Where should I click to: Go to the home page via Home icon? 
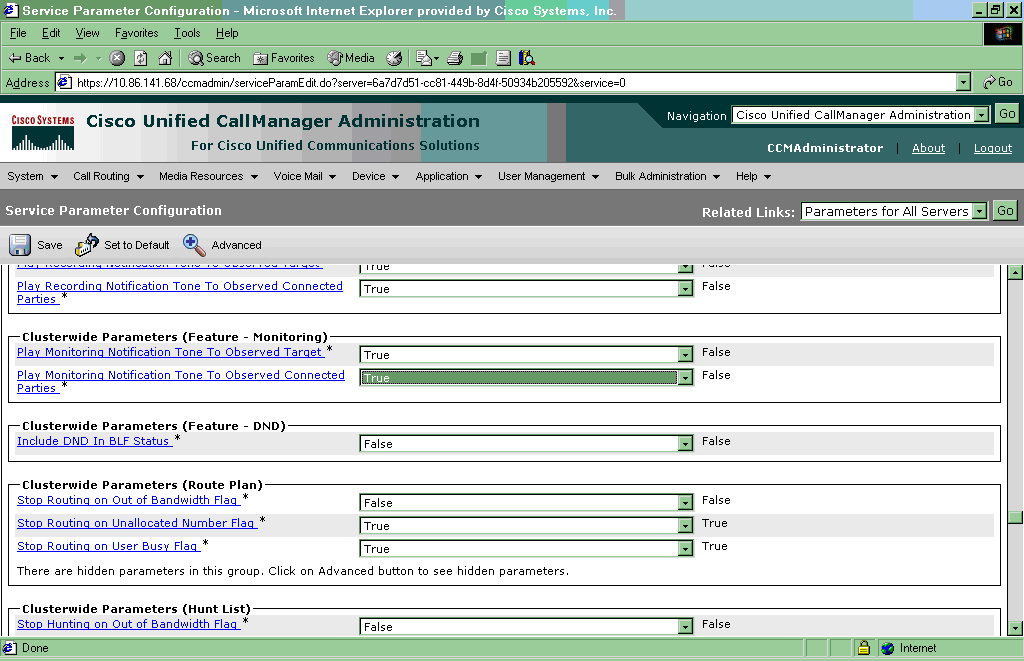[x=165, y=58]
